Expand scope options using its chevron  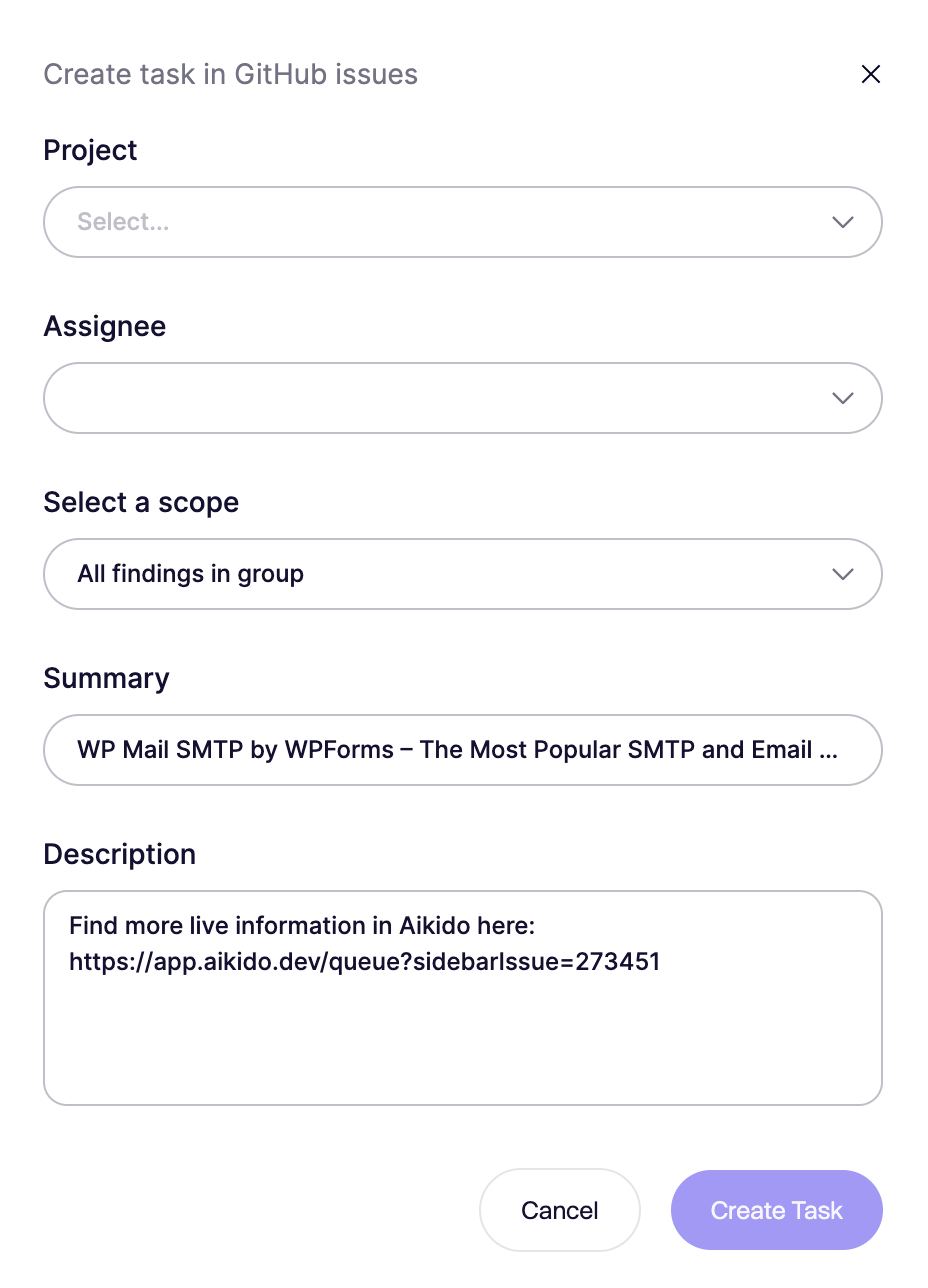coord(843,574)
